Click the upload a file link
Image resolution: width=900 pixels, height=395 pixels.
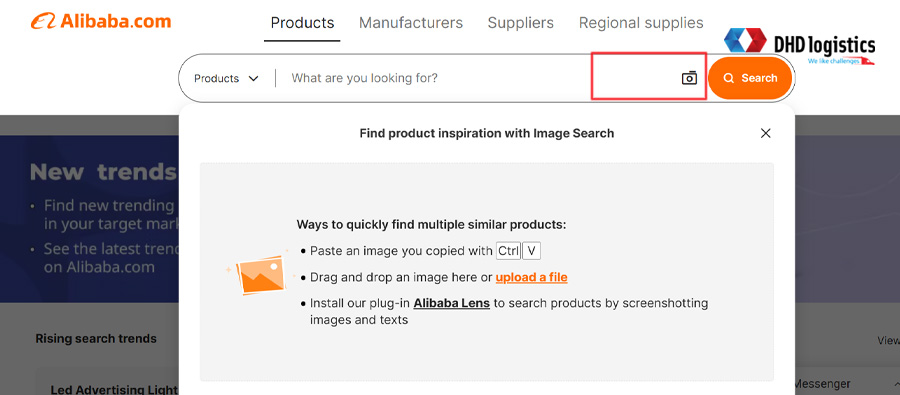tap(532, 277)
